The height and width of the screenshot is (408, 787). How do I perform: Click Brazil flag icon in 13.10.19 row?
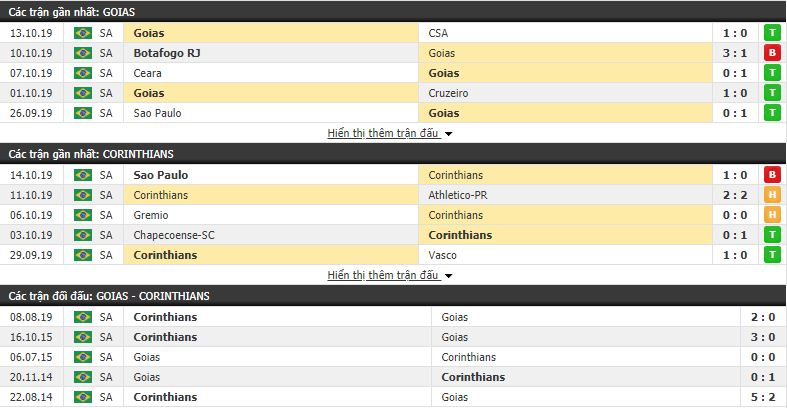[82, 33]
